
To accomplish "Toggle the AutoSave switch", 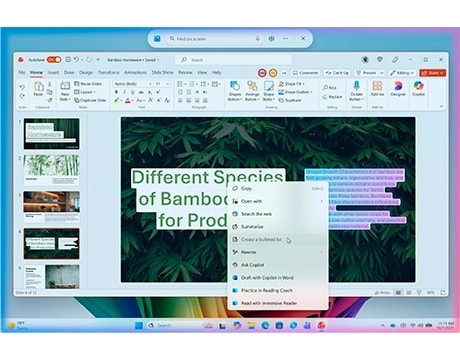I will 54,60.
